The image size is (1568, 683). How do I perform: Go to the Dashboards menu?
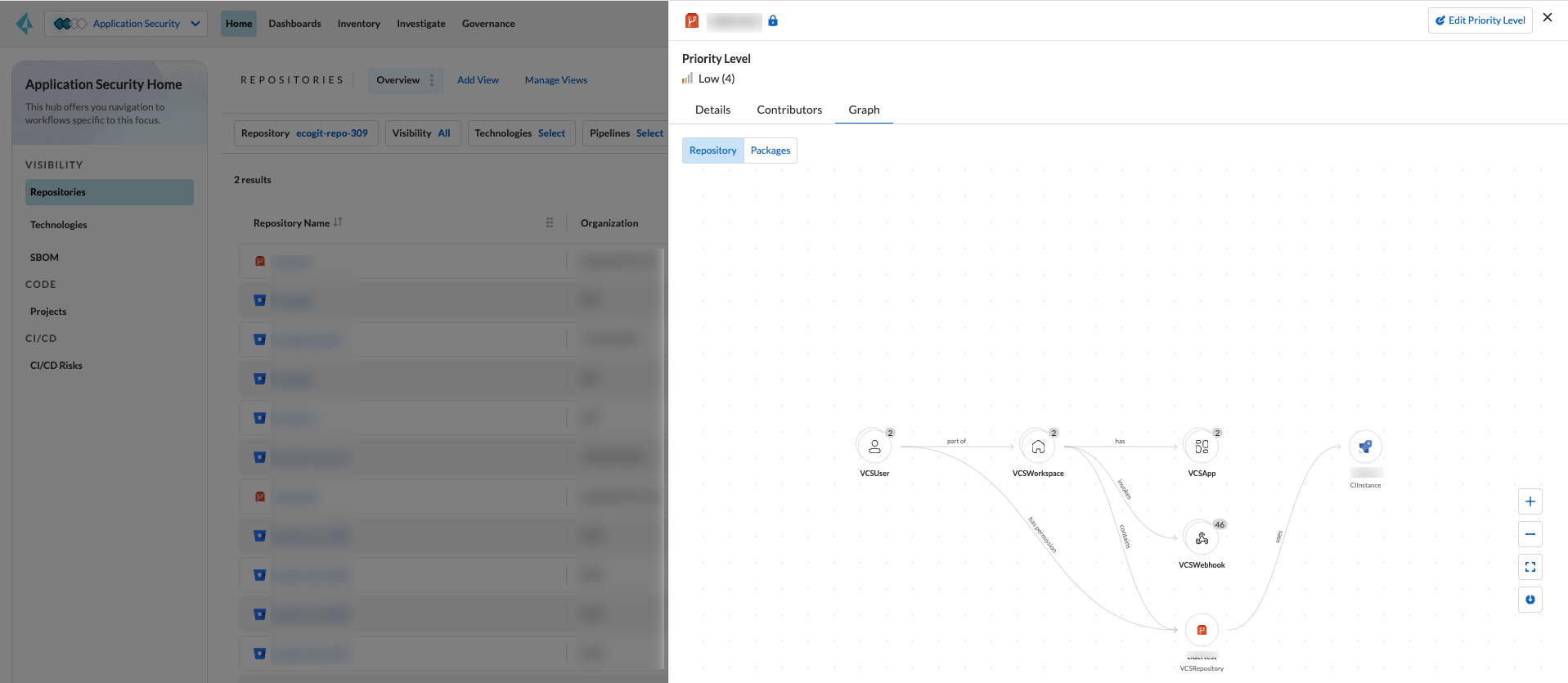click(294, 24)
